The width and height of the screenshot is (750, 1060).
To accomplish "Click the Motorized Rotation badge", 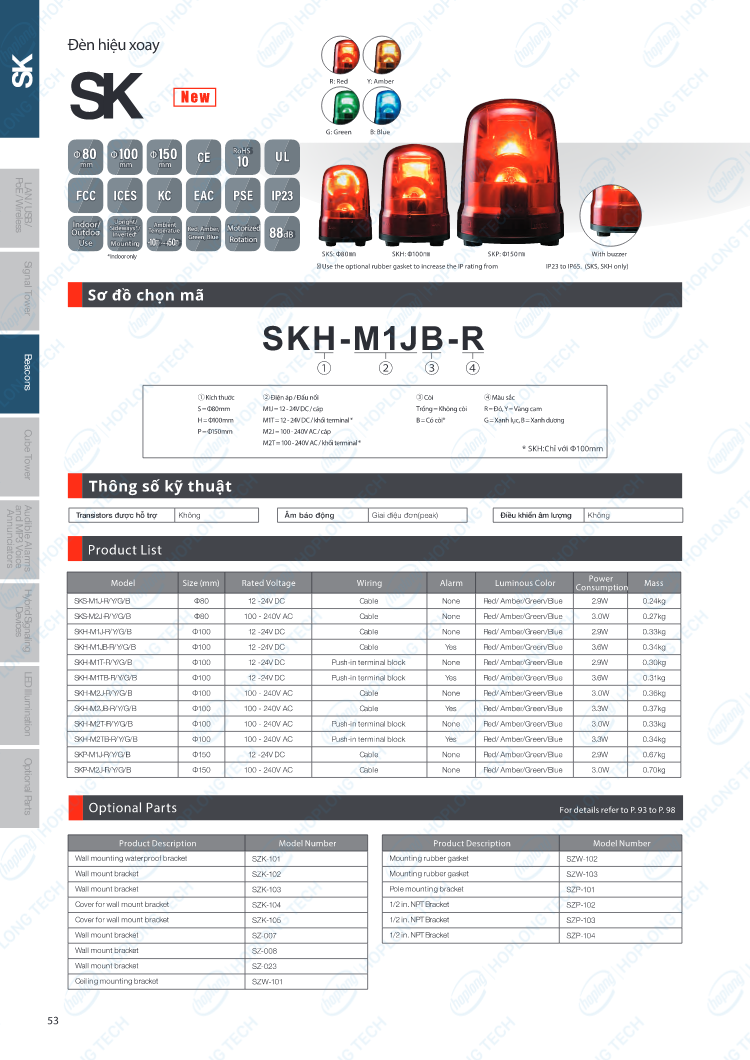I will tap(243, 233).
